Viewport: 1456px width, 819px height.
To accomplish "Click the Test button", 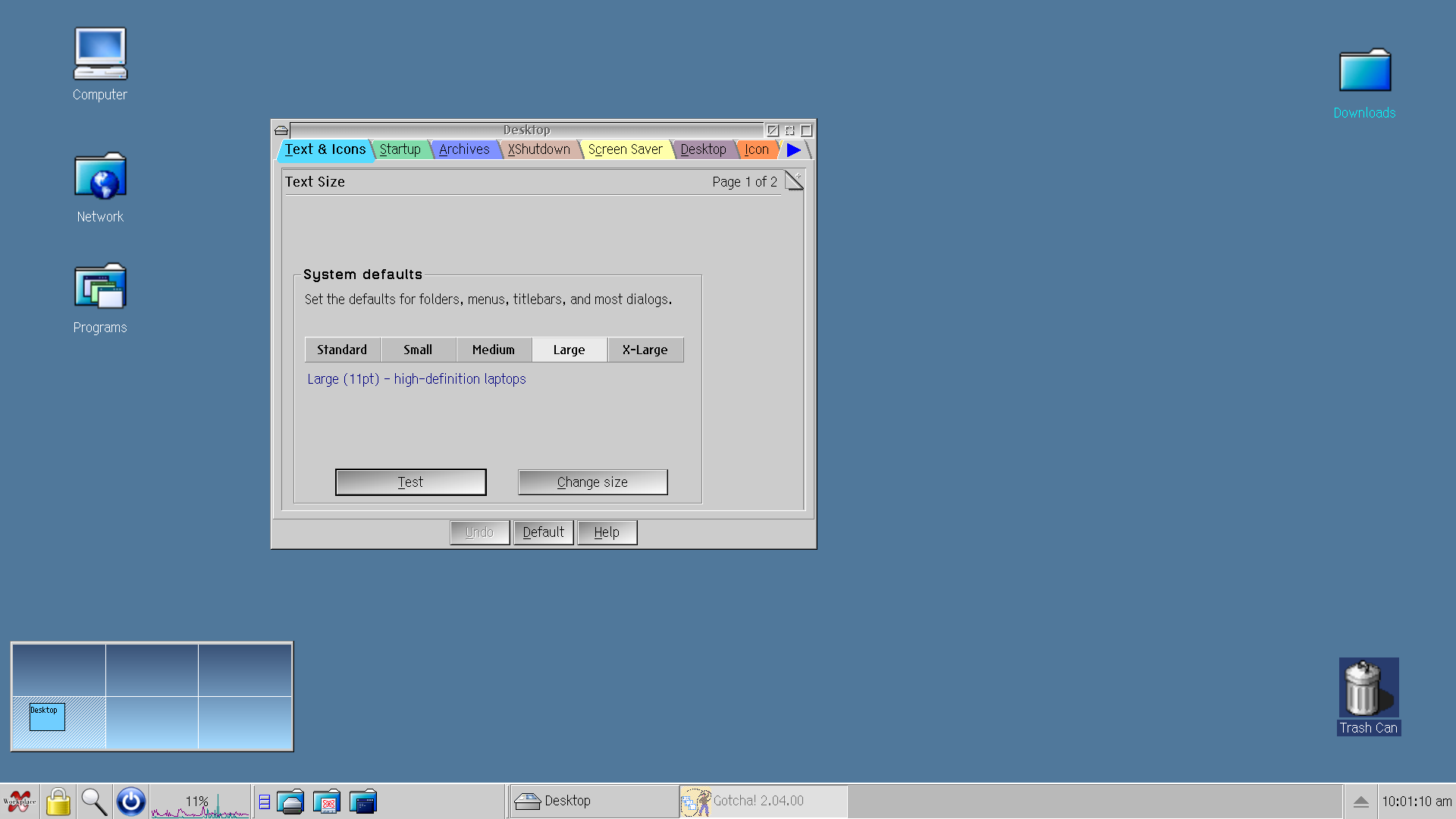I will click(410, 482).
